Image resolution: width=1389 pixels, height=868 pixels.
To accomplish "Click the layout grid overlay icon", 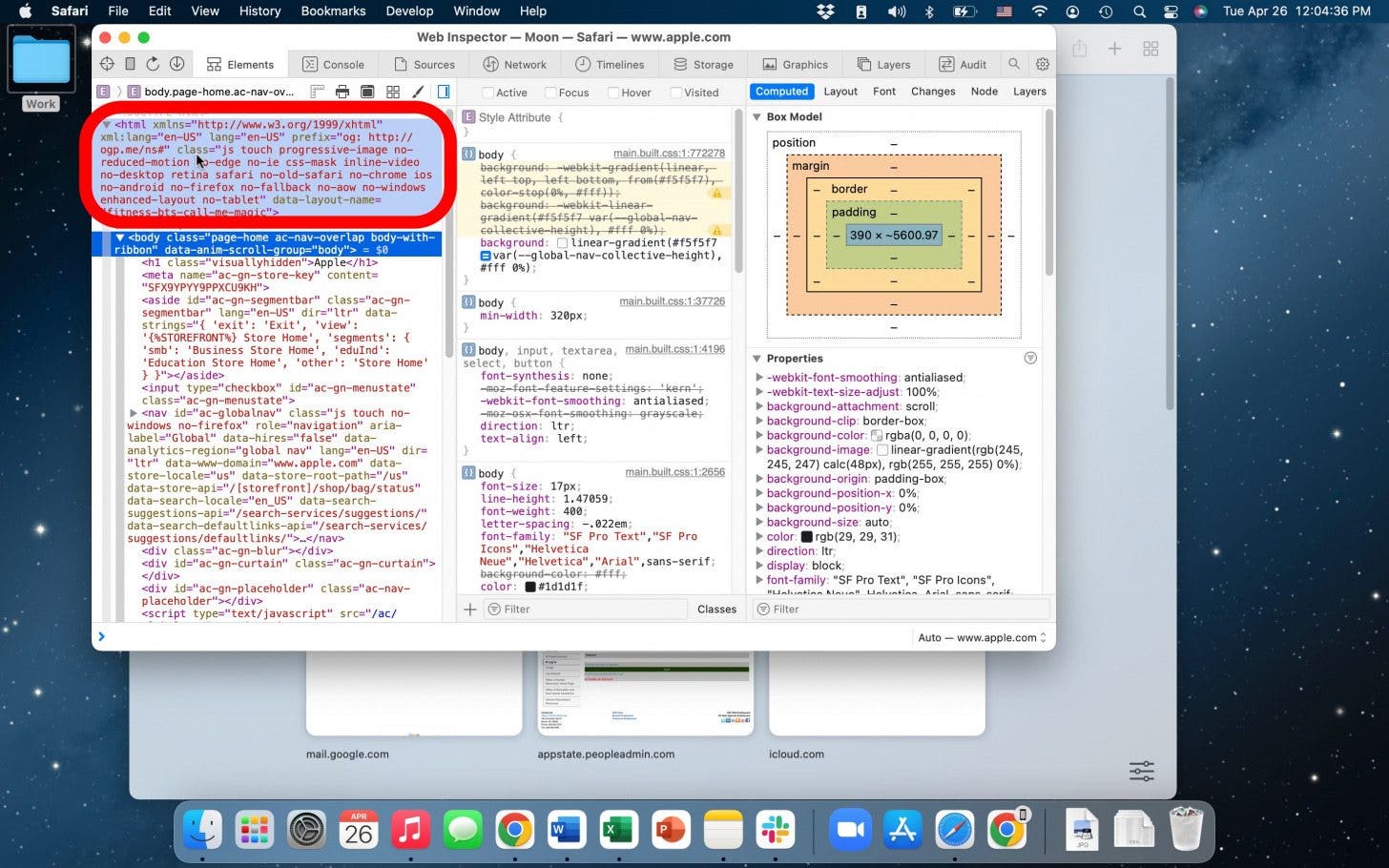I will (x=393, y=92).
